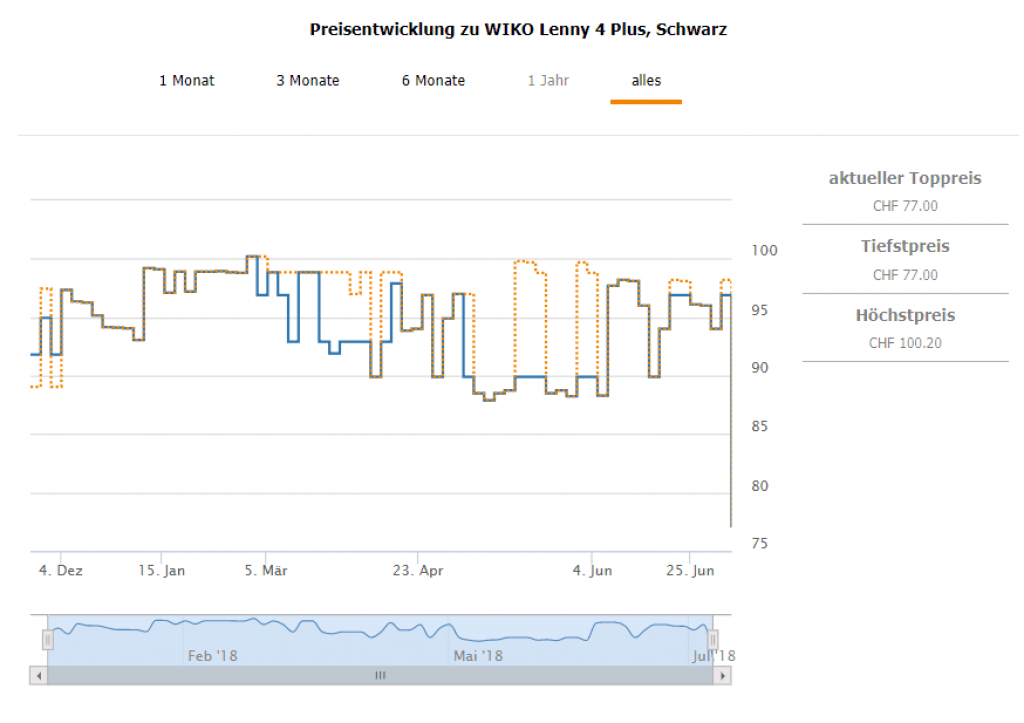The image size is (1024, 723).
Task: Click the navigator label Feb '18
Action: (x=212, y=656)
